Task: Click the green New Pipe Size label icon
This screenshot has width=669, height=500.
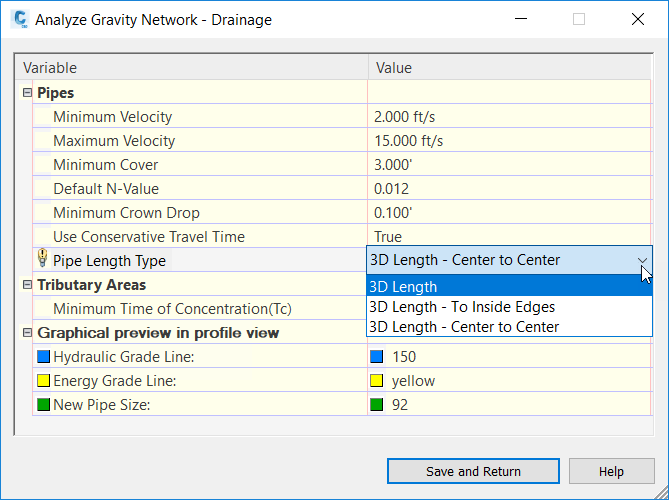Action: coord(43,405)
